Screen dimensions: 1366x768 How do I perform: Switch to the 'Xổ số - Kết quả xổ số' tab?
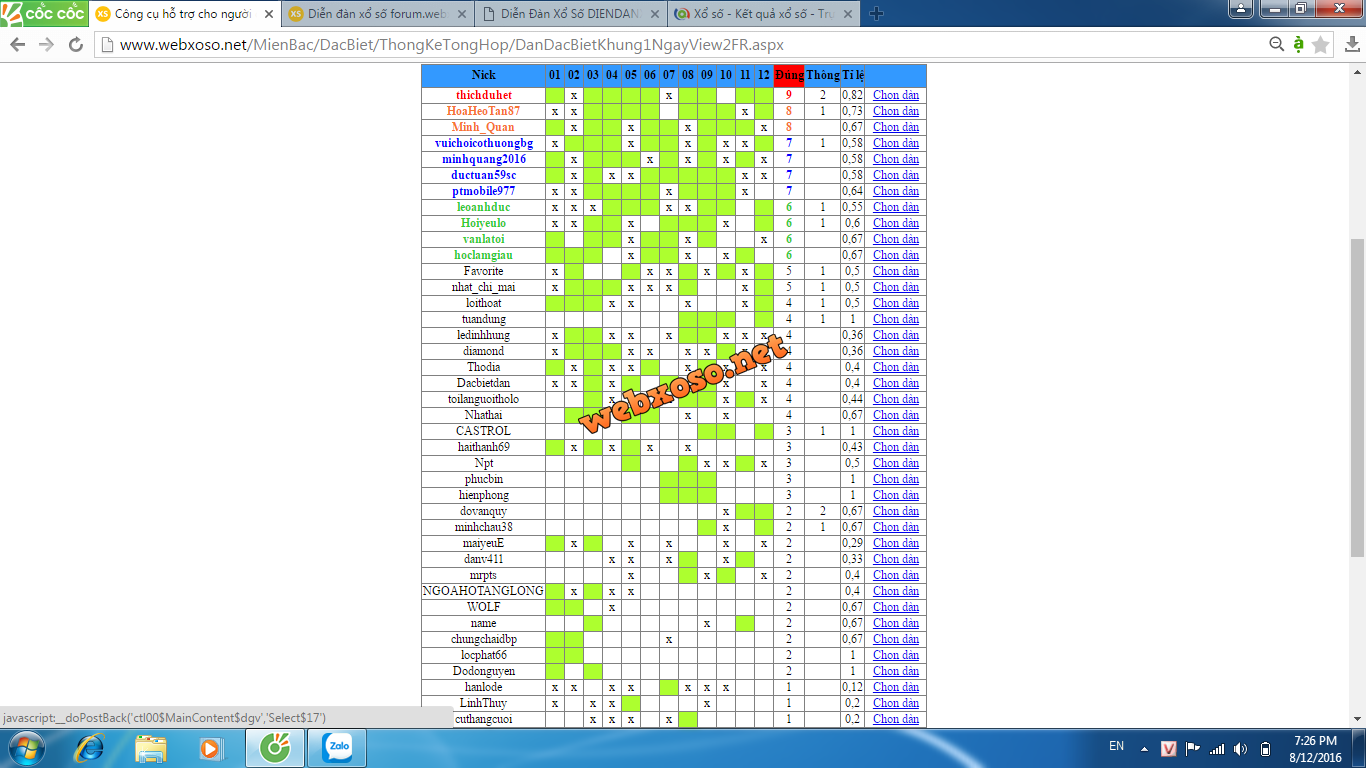point(762,14)
